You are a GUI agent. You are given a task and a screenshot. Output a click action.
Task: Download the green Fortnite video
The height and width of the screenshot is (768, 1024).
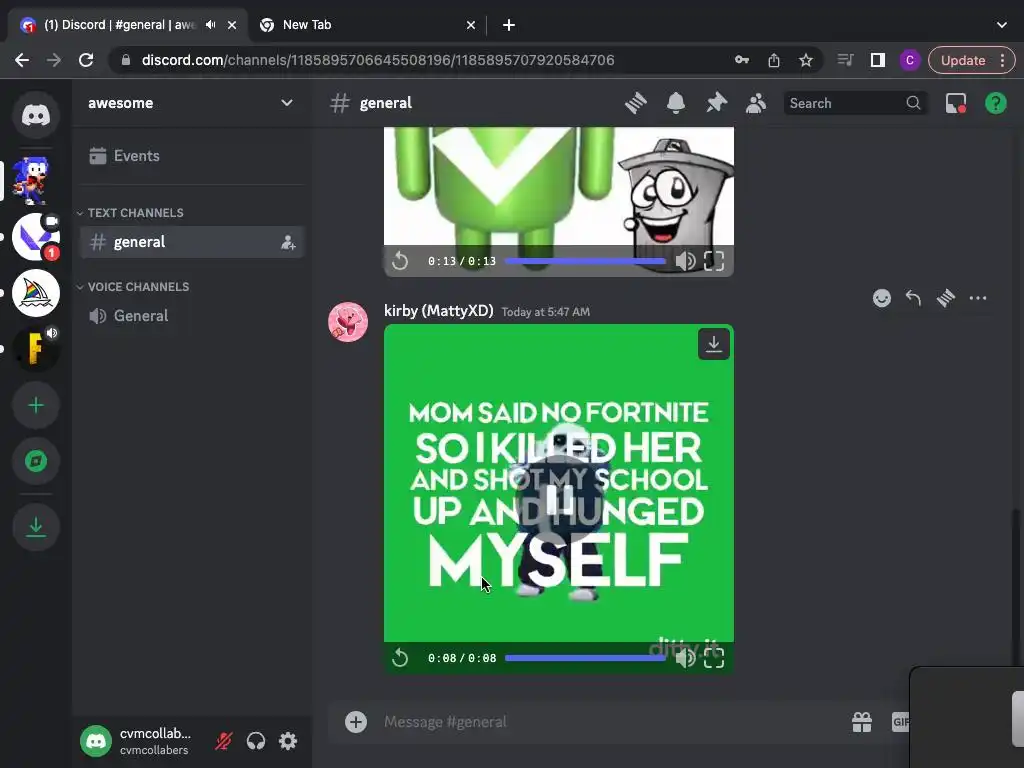pyautogui.click(x=714, y=344)
